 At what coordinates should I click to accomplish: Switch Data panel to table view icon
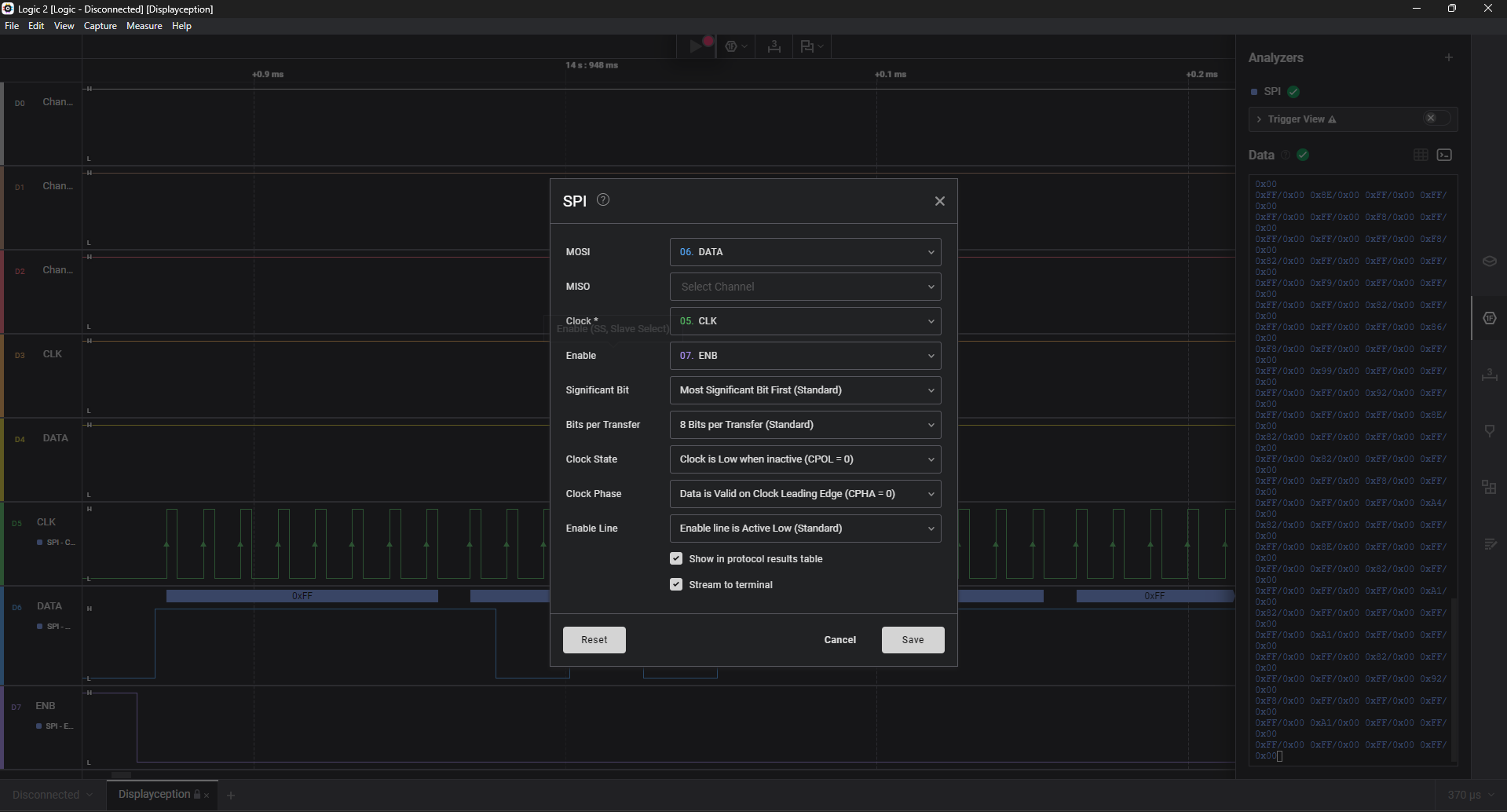point(1421,155)
